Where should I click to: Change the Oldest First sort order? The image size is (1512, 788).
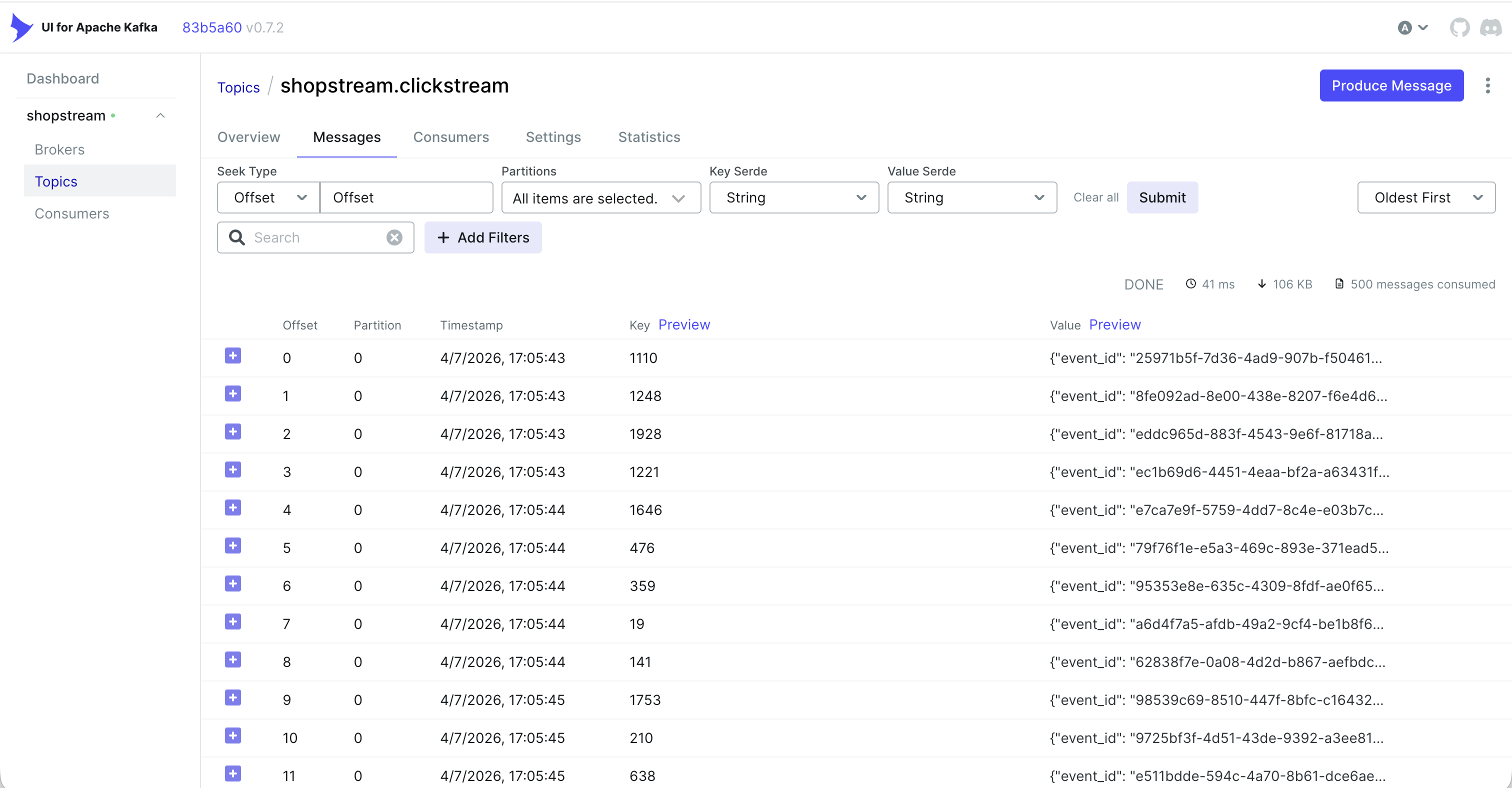coord(1425,197)
